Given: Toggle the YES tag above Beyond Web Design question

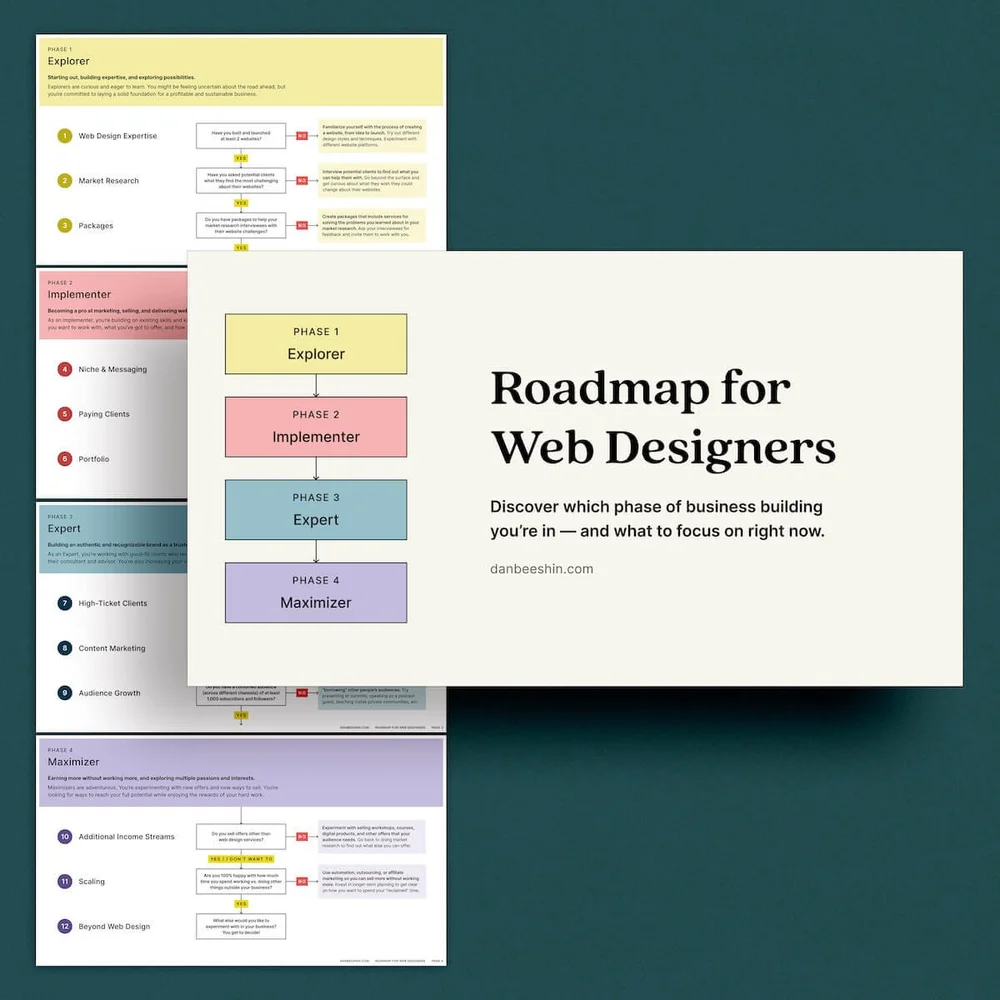Looking at the screenshot, I should tap(240, 903).
